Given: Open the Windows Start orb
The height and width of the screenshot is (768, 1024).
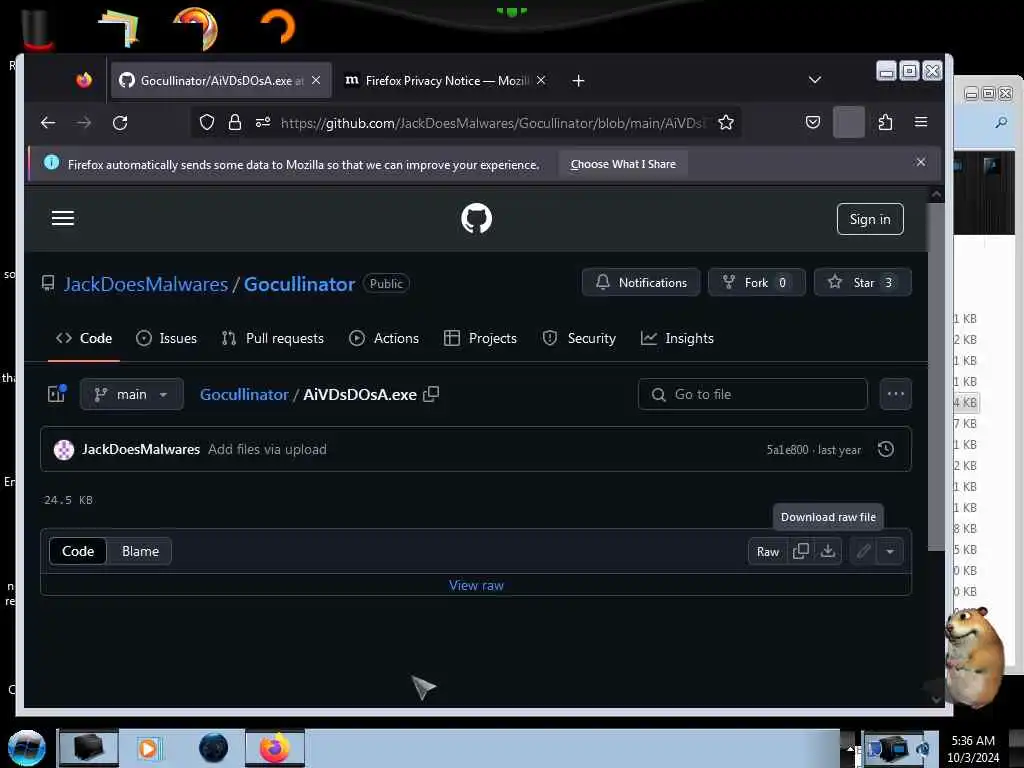Looking at the screenshot, I should tap(27, 749).
